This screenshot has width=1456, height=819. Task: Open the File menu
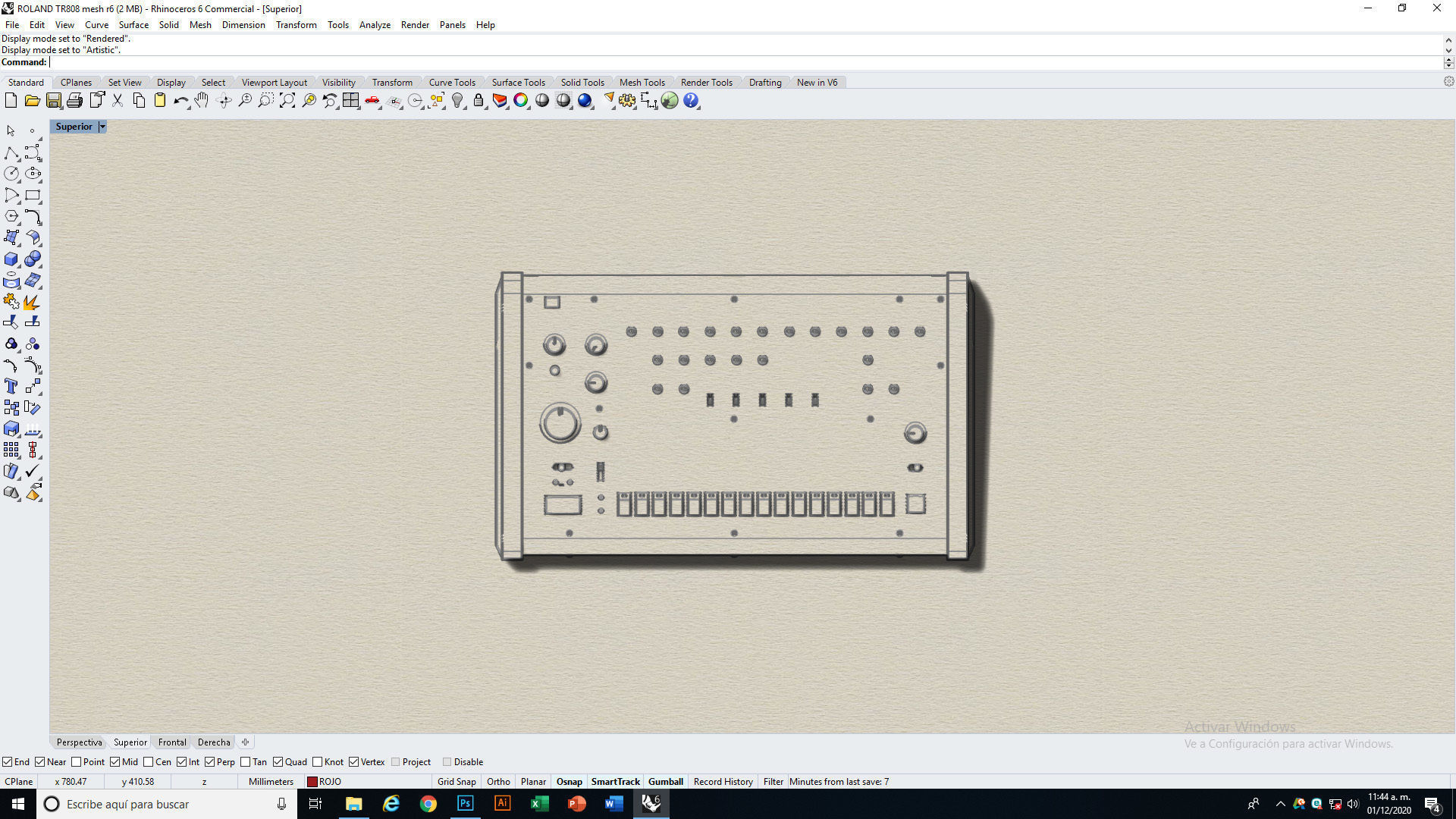[12, 25]
